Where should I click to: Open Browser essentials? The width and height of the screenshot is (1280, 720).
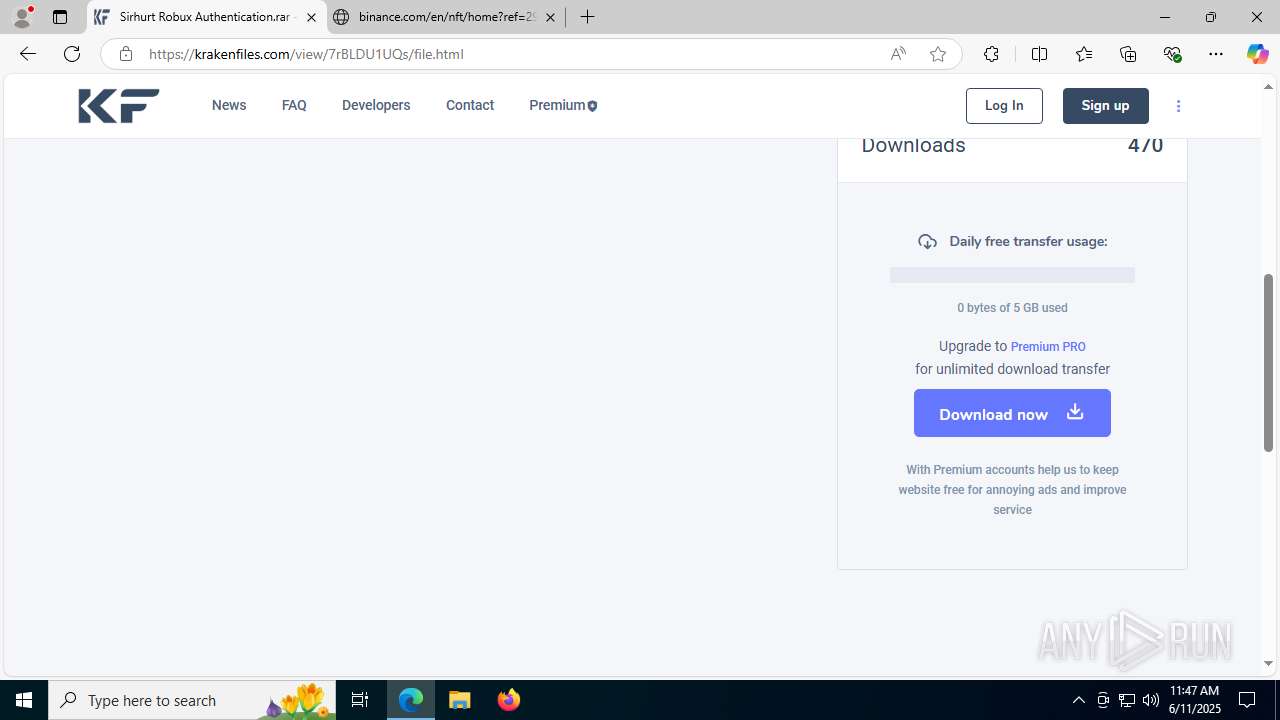pyautogui.click(x=1172, y=54)
